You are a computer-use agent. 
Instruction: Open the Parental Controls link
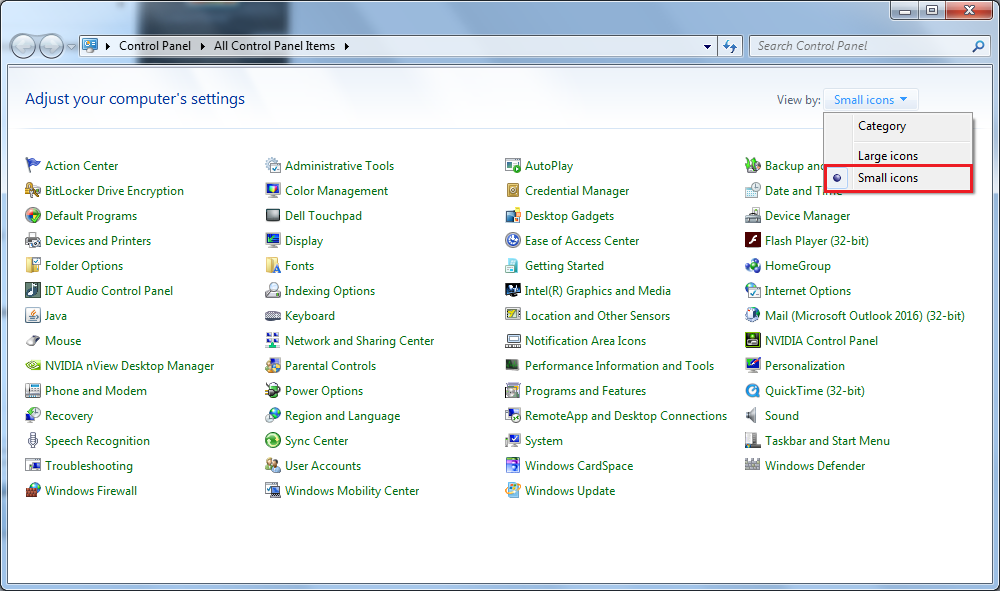[x=330, y=365]
